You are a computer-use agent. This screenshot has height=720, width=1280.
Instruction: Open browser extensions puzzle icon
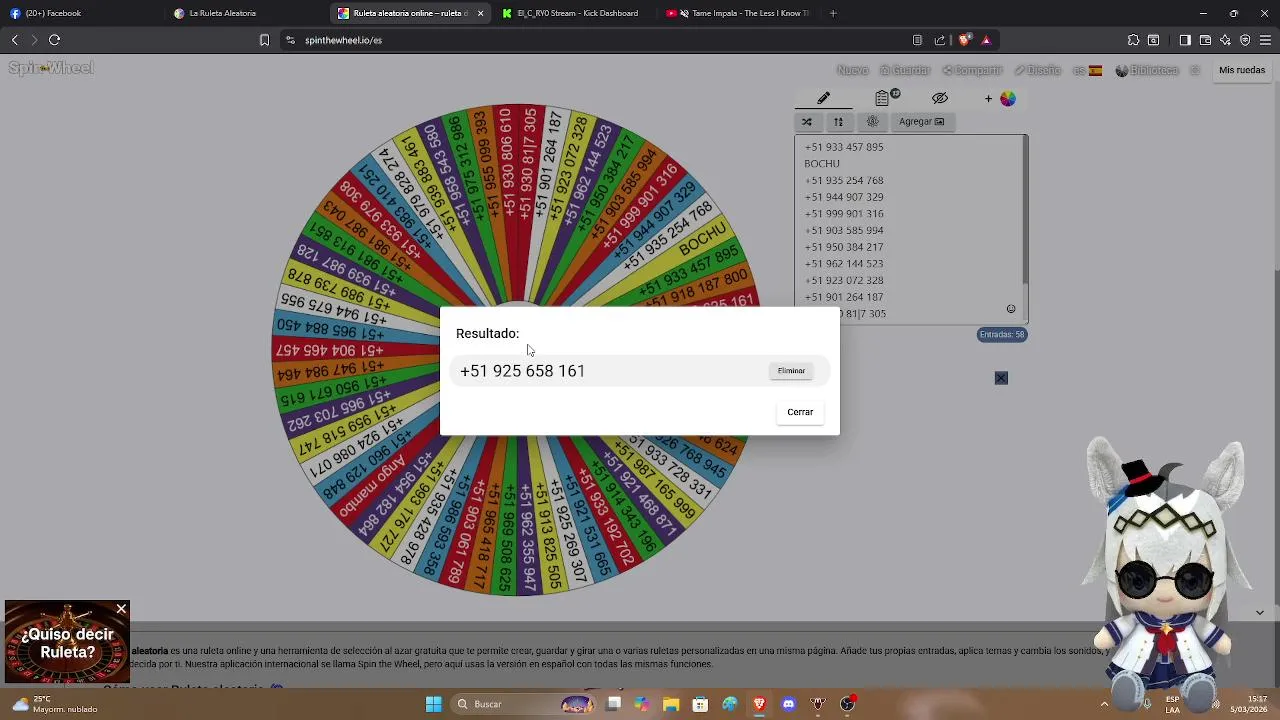[x=1133, y=40]
